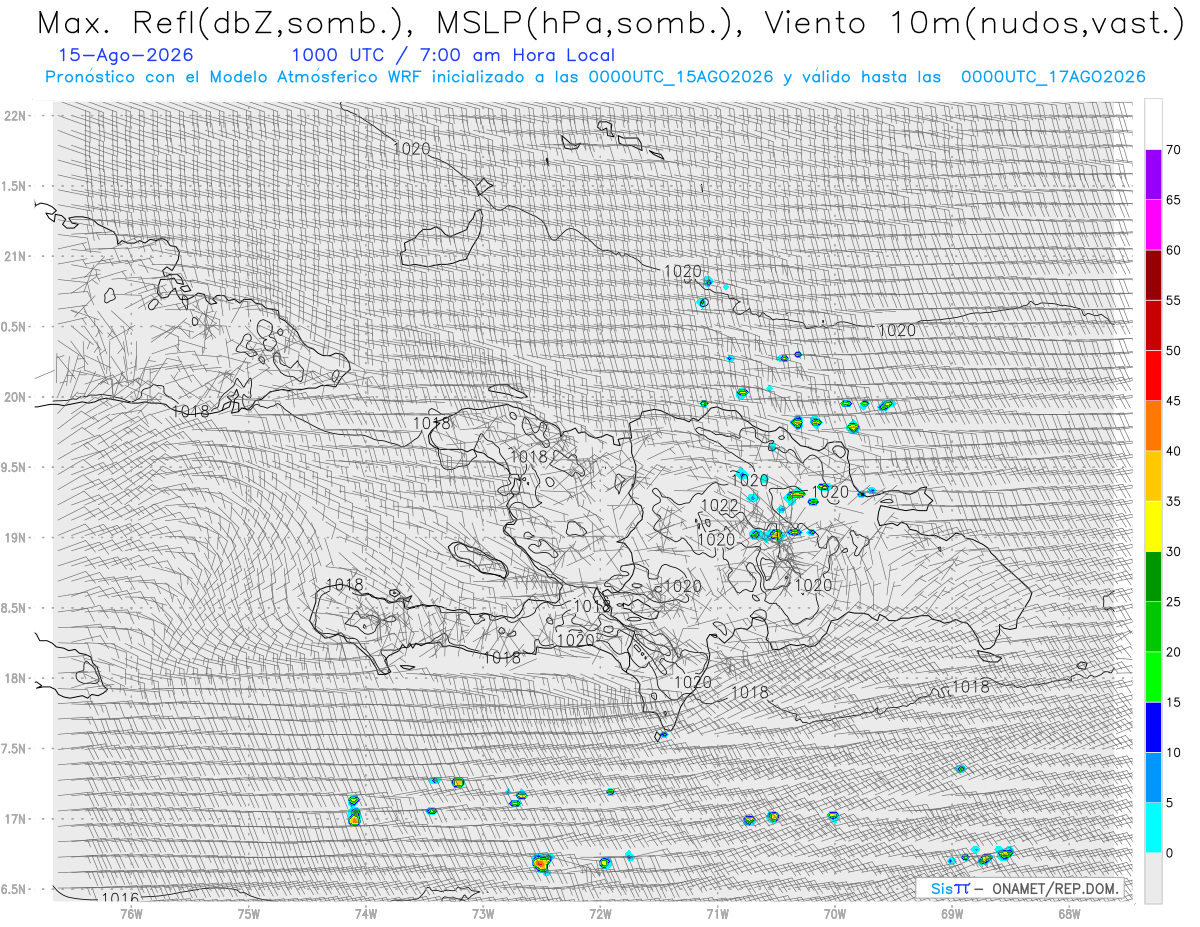This screenshot has height=927, width=1200.
Task: Click the magenta 60-65 dbZ legend band
Action: point(1153,225)
